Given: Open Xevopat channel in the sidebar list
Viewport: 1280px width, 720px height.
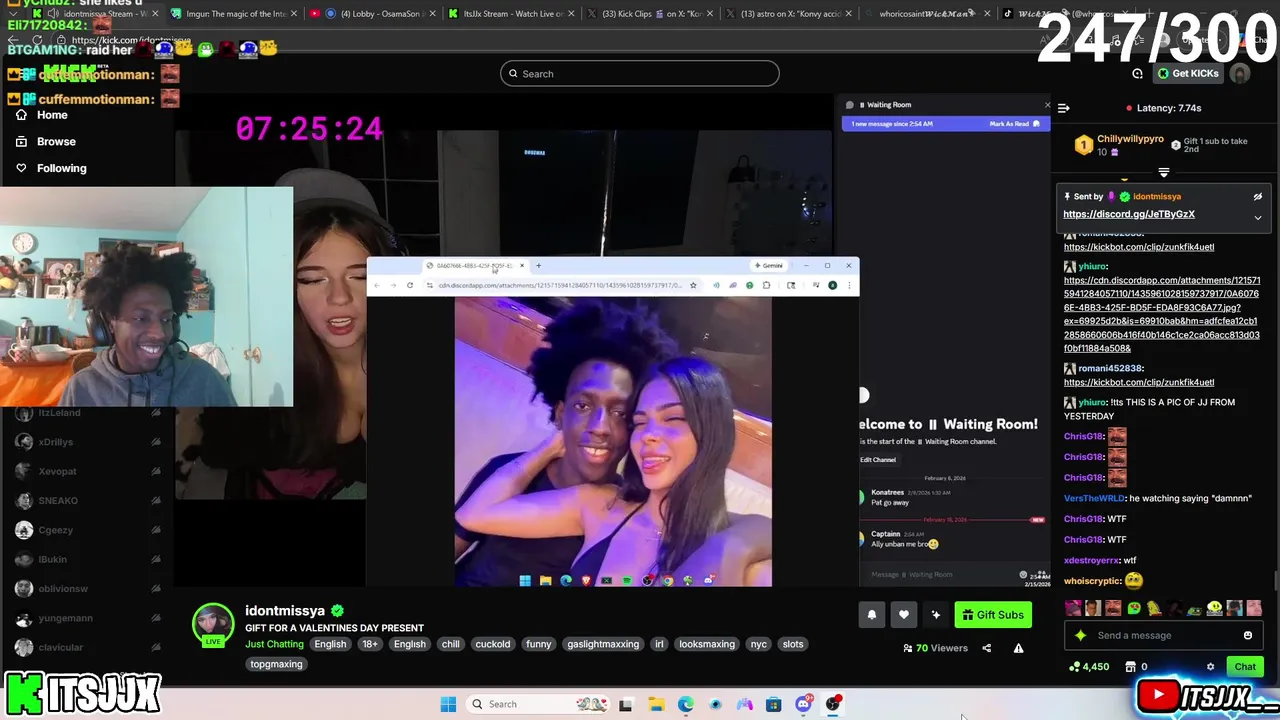Looking at the screenshot, I should pos(57,471).
